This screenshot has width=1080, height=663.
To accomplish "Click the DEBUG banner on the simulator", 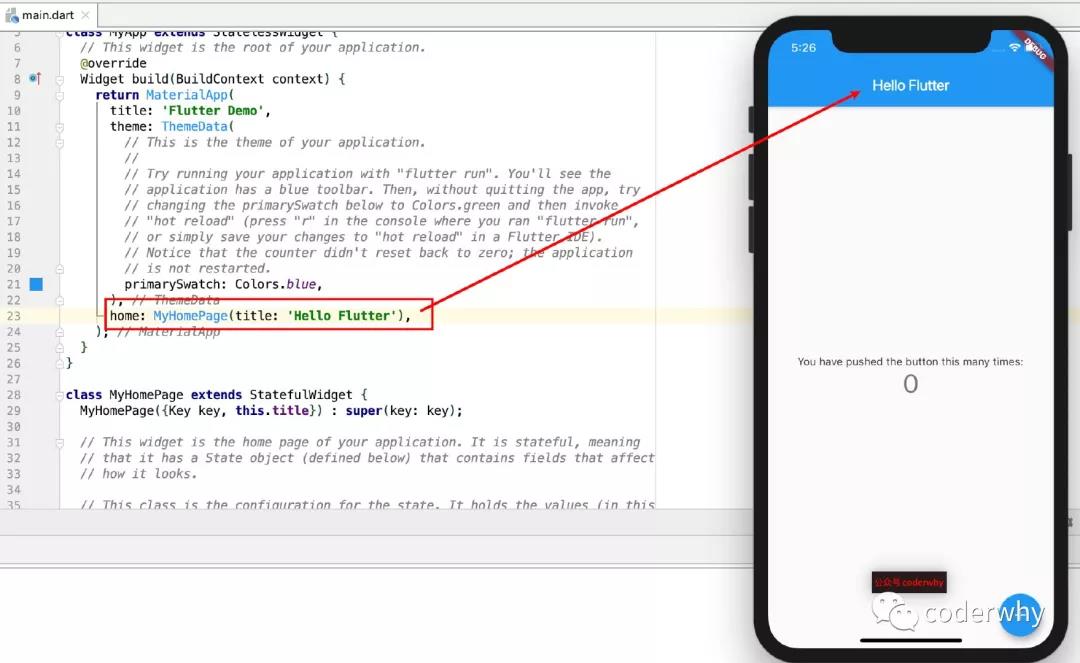I will (1035, 49).
